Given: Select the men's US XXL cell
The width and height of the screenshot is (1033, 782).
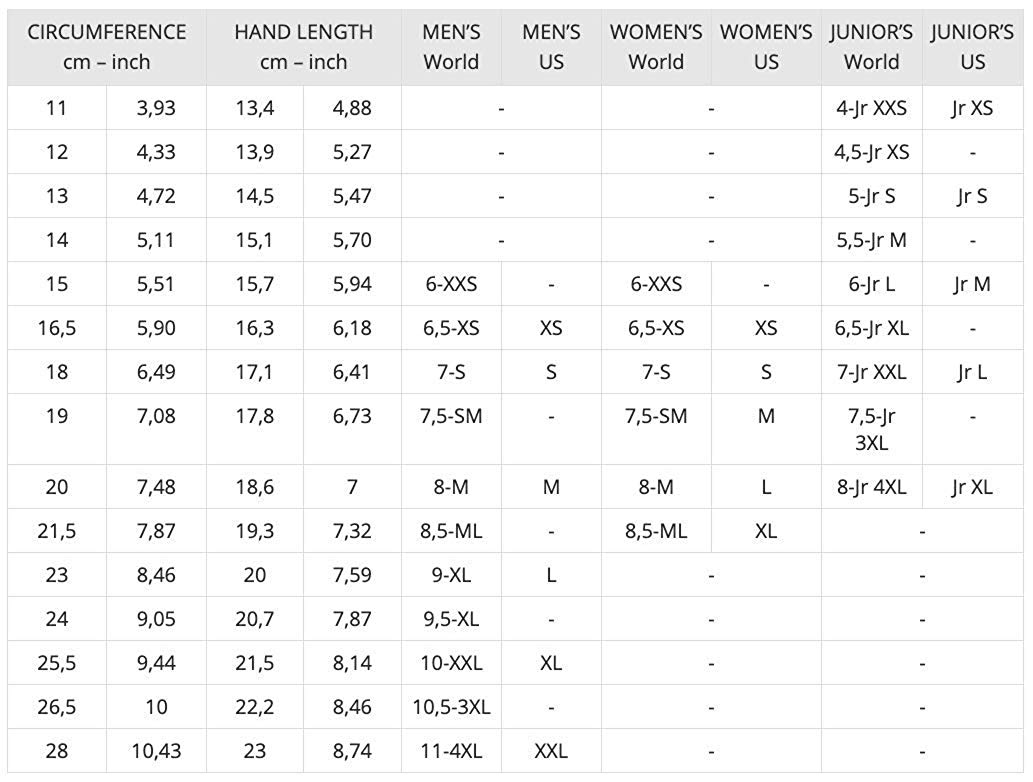Looking at the screenshot, I should click(x=551, y=751).
